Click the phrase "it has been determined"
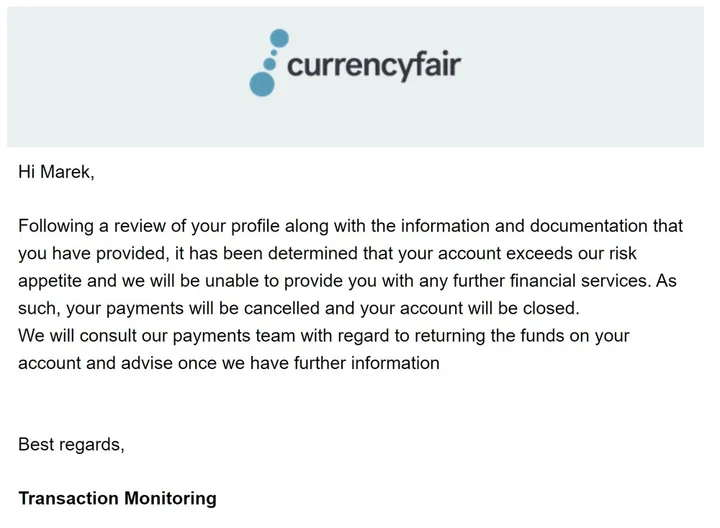720x528 pixels. (239, 254)
